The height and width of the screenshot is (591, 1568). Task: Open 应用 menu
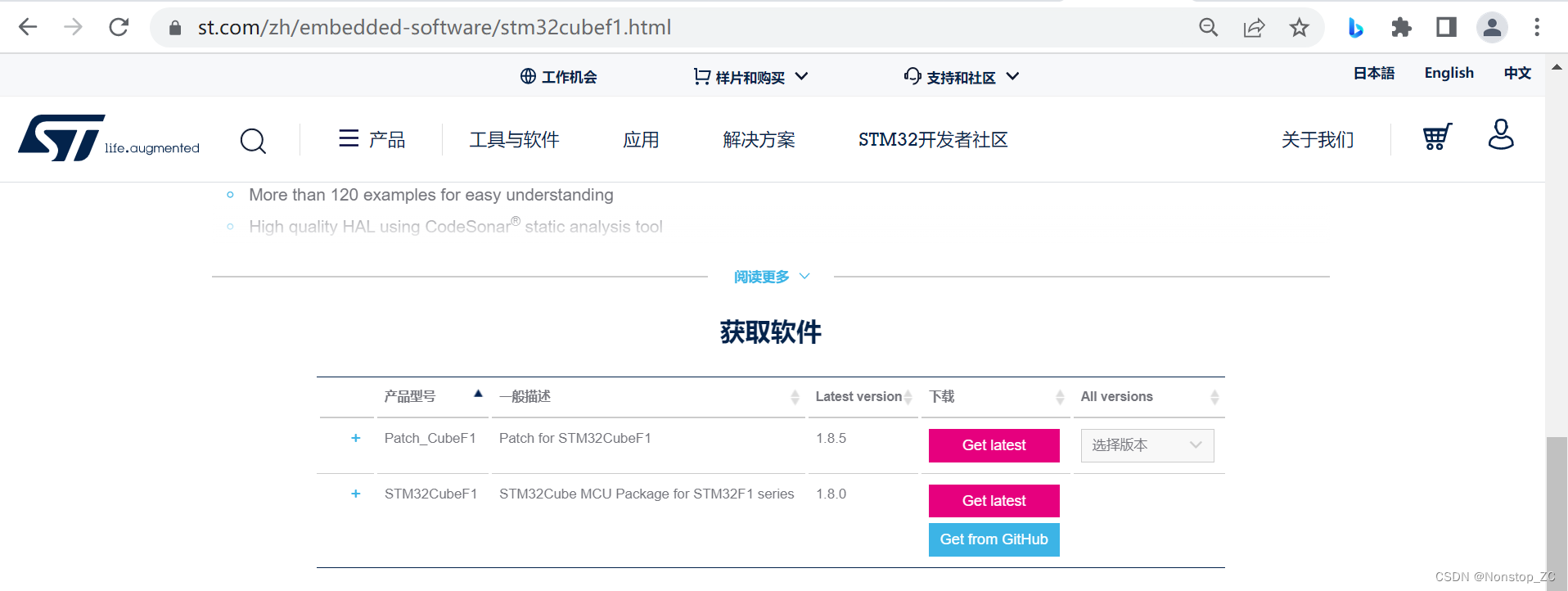[x=641, y=140]
